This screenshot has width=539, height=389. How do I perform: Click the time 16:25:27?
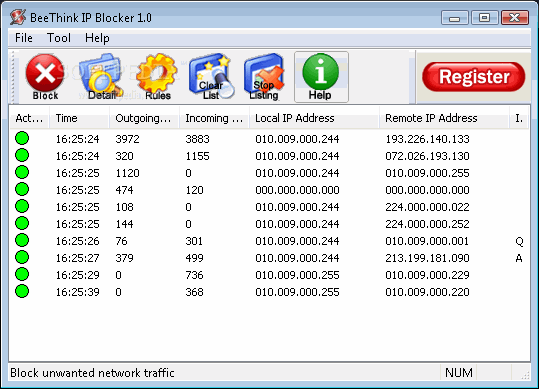click(78, 258)
